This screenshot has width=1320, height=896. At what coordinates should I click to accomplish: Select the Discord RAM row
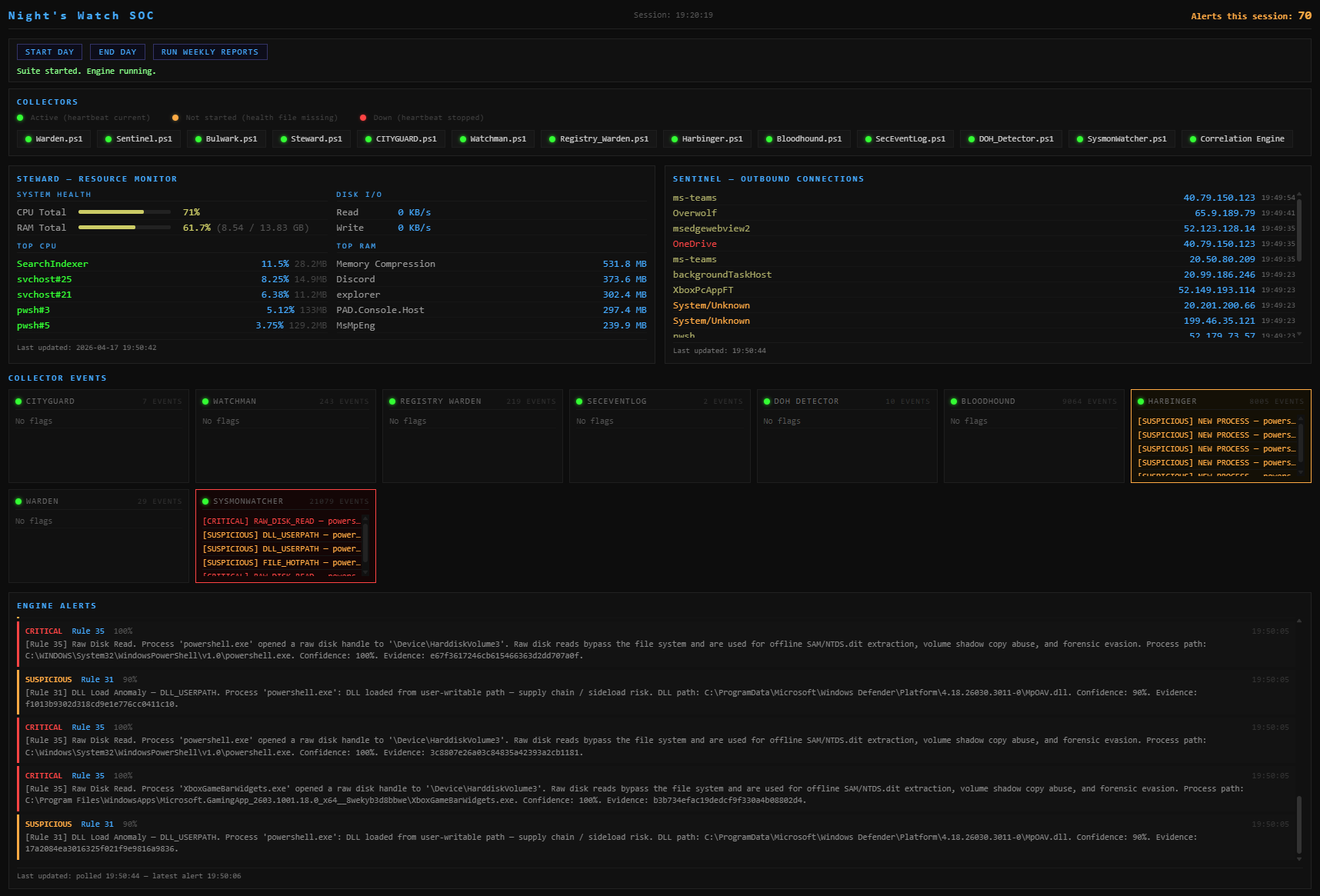click(x=492, y=279)
